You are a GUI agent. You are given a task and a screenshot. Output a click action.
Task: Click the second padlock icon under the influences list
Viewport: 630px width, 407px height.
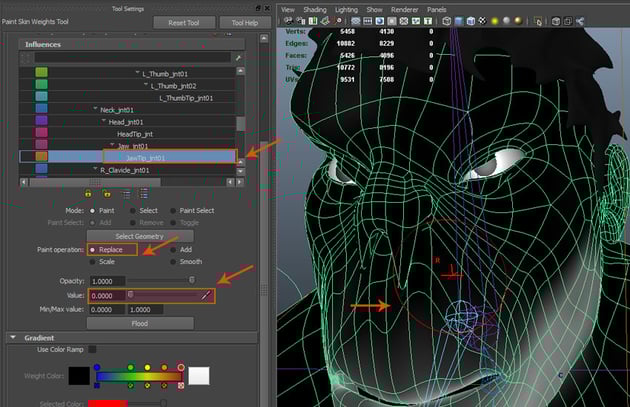point(107,192)
